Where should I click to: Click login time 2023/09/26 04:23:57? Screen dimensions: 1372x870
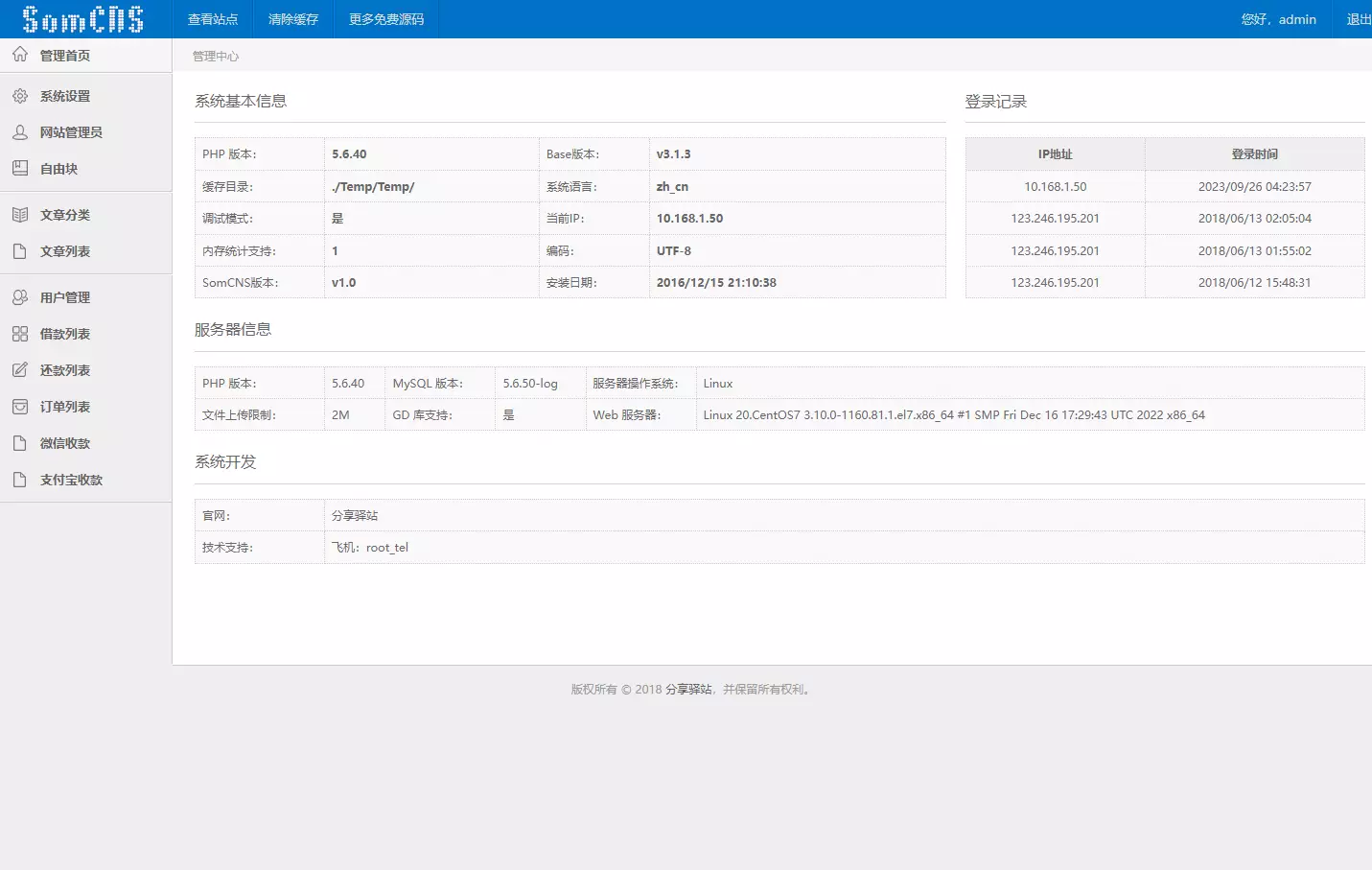point(1254,187)
